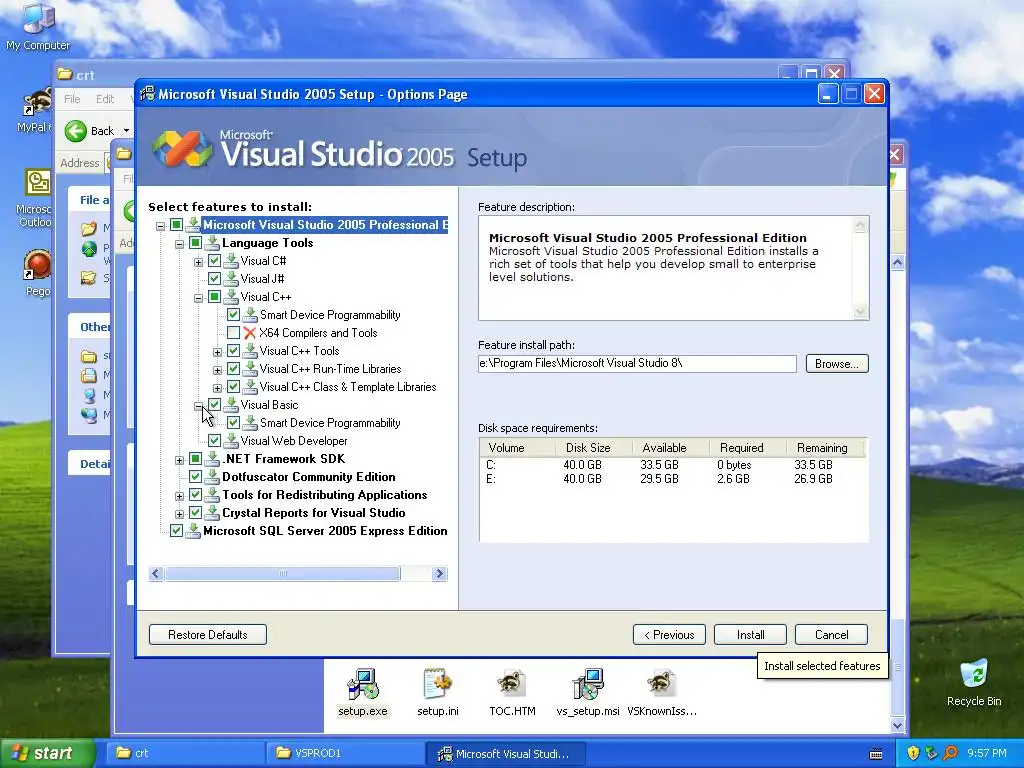Uncheck the Visual C# checkbox

coord(214,261)
